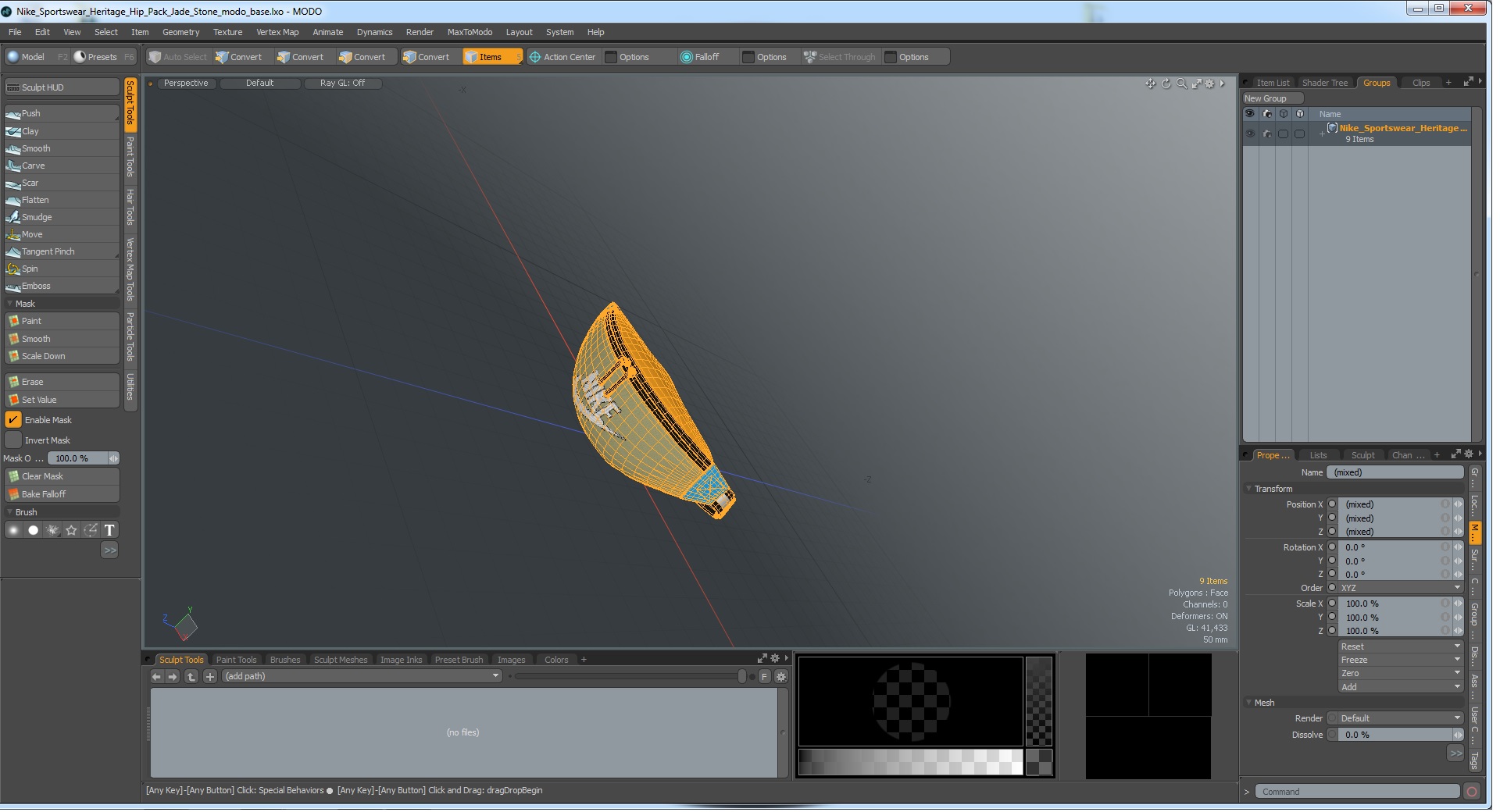1500x812 pixels.
Task: Open the MaxToModo menu
Action: [x=470, y=33]
